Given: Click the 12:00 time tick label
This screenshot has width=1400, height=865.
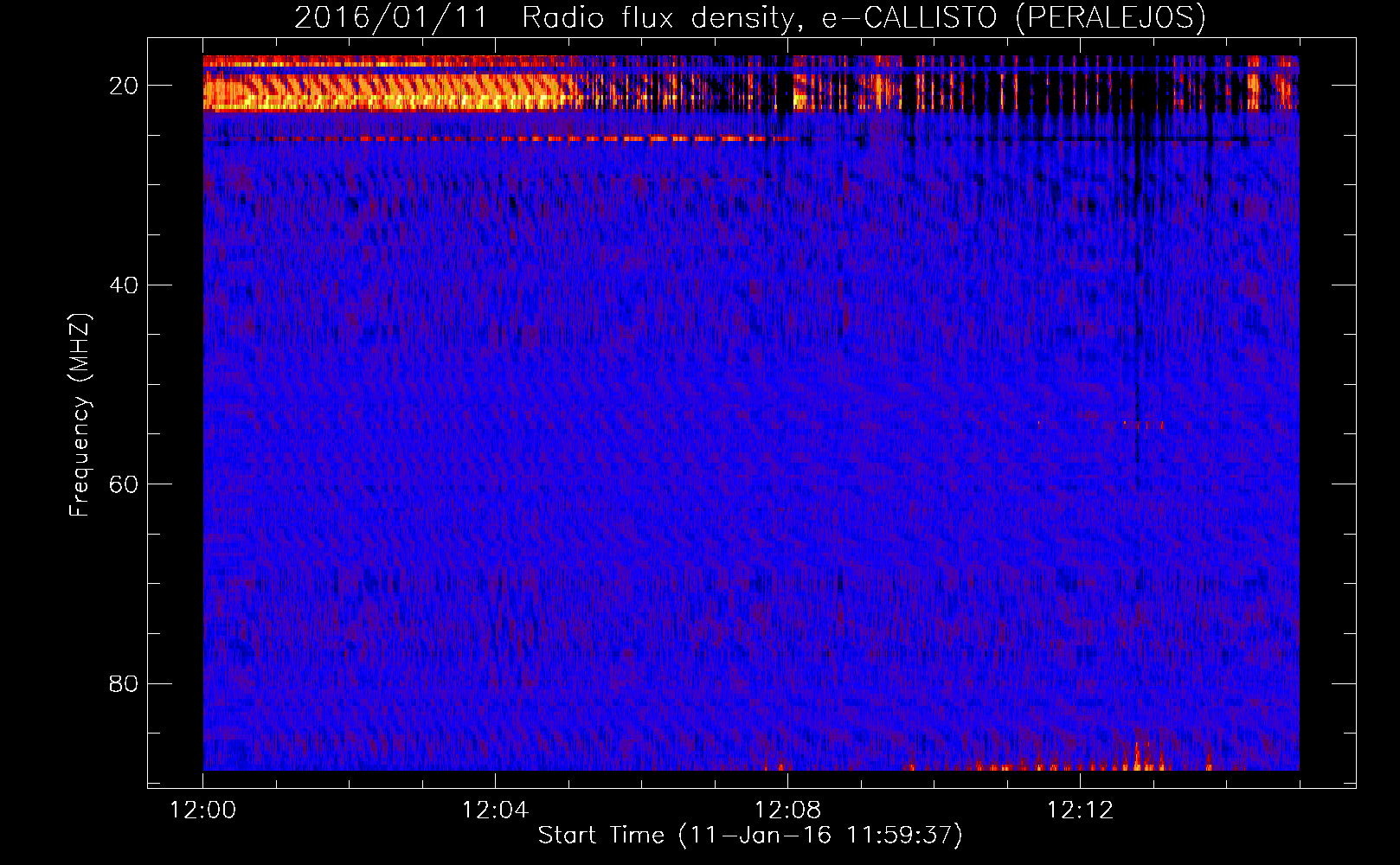Looking at the screenshot, I should (x=203, y=811).
